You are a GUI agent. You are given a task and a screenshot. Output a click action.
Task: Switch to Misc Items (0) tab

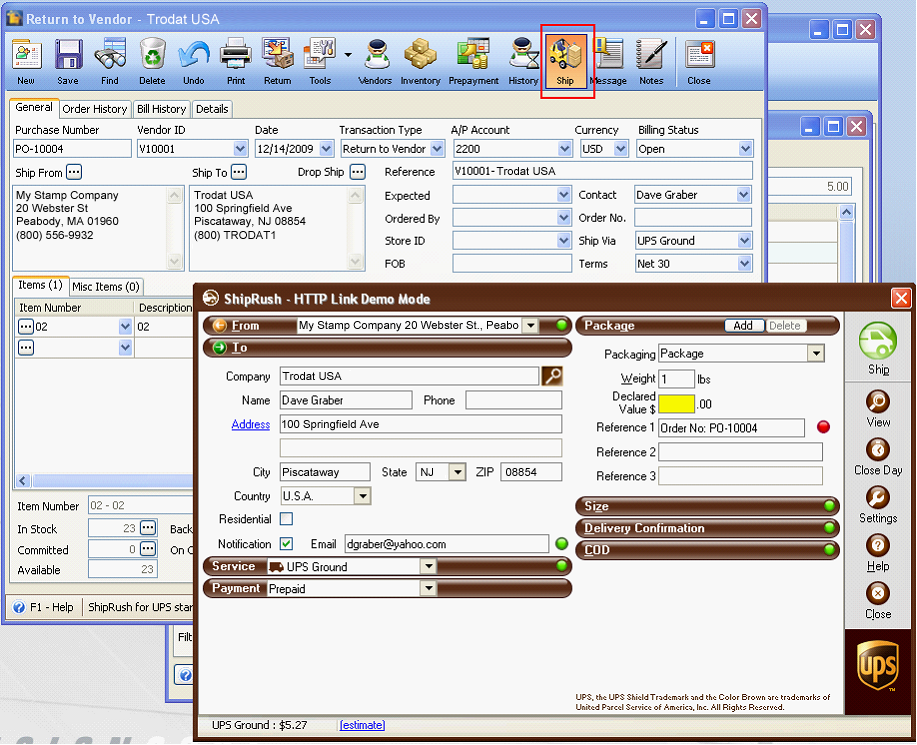[106, 287]
